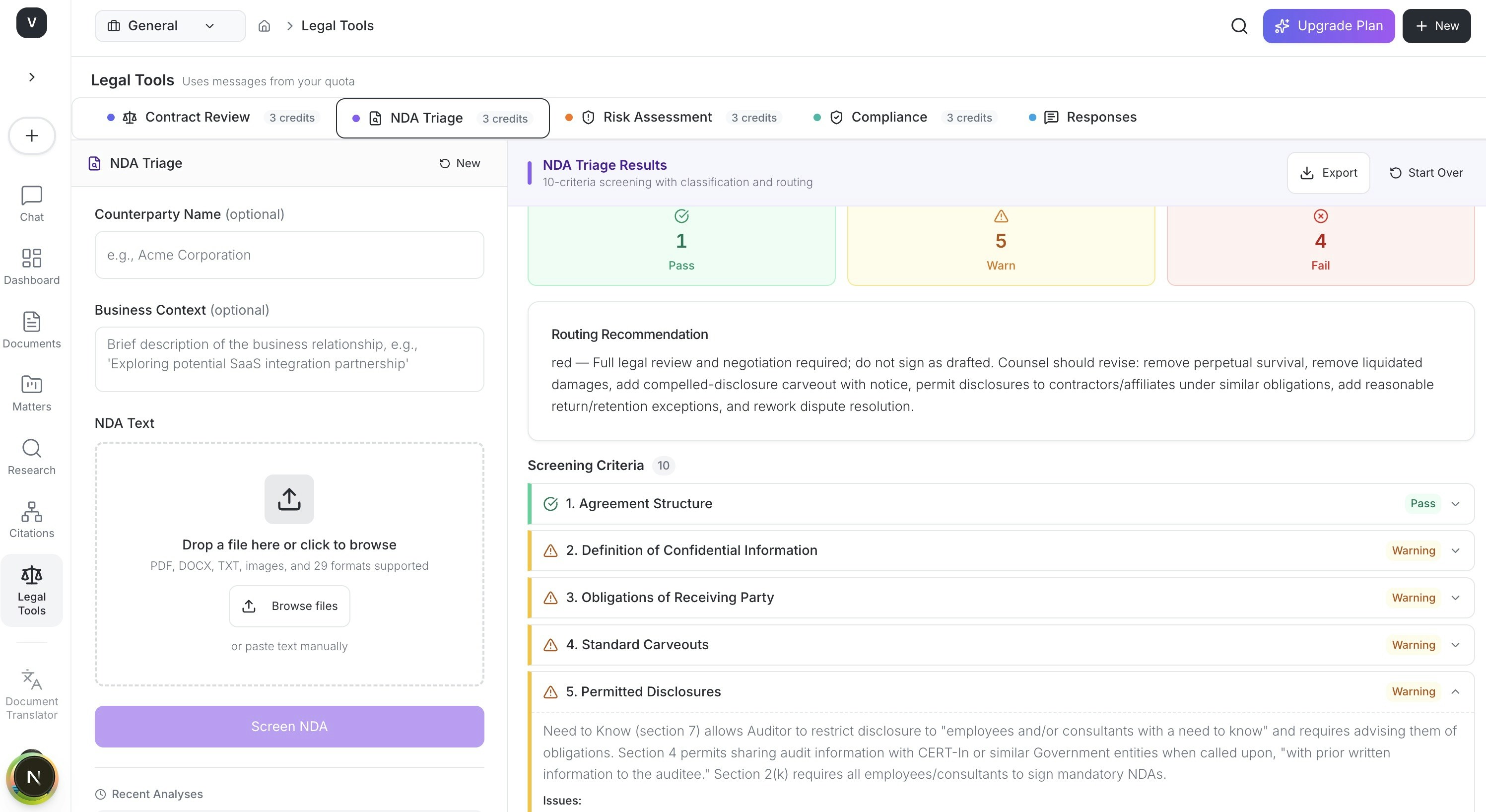Expand Definition of Confidential Information chevron
Viewport: 1486px width, 812px height.
coord(1455,551)
